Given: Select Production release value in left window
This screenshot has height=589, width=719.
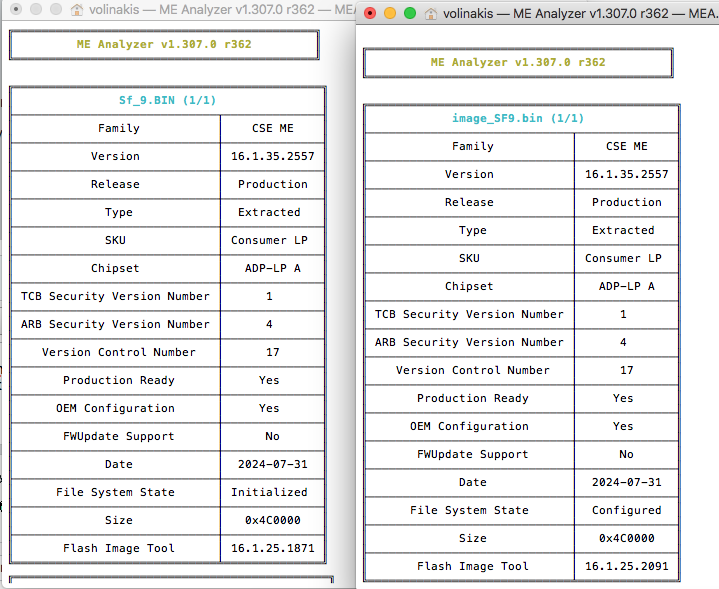Looking at the screenshot, I should coord(273,184).
